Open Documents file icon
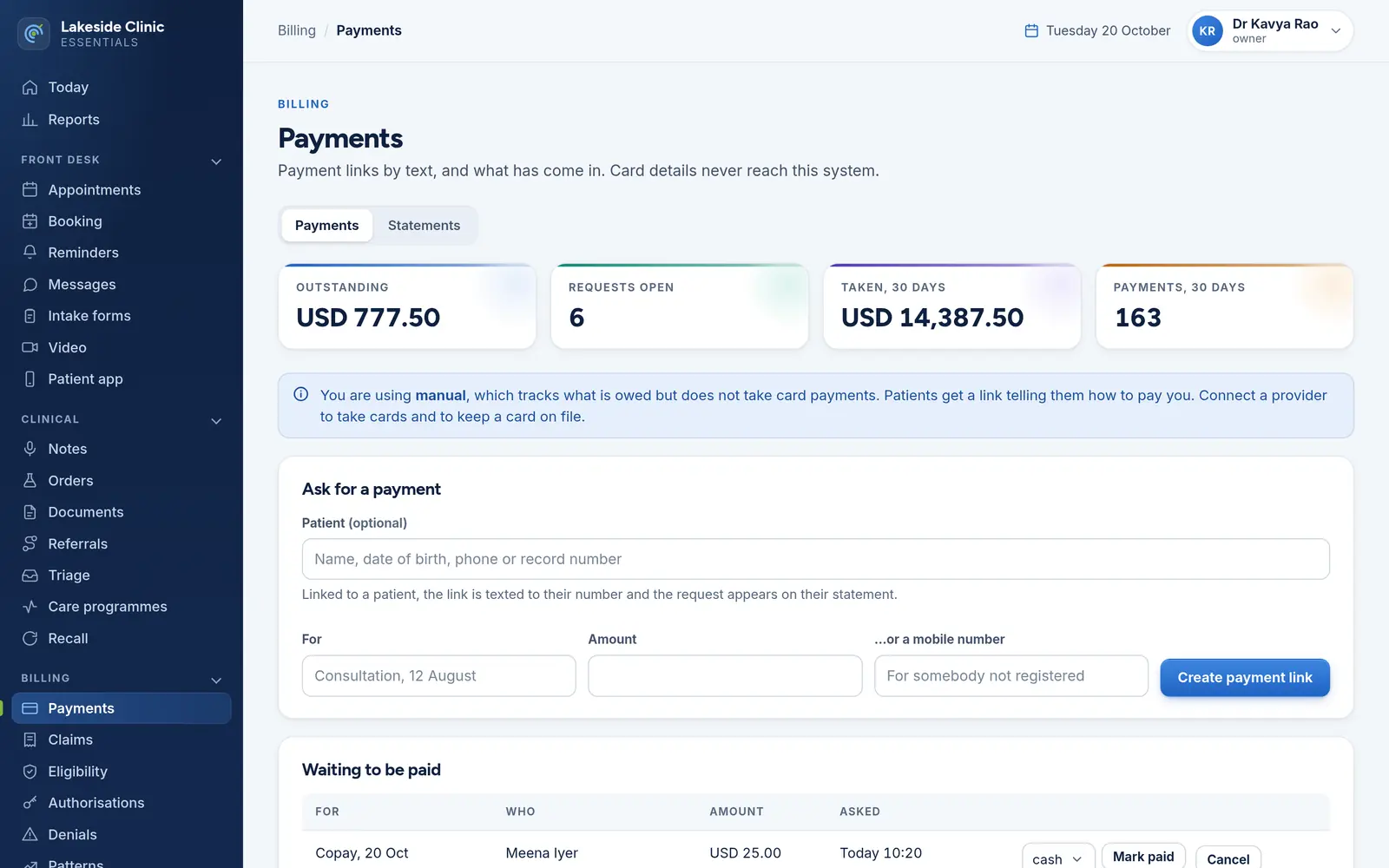This screenshot has height=868, width=1389. pos(30,512)
